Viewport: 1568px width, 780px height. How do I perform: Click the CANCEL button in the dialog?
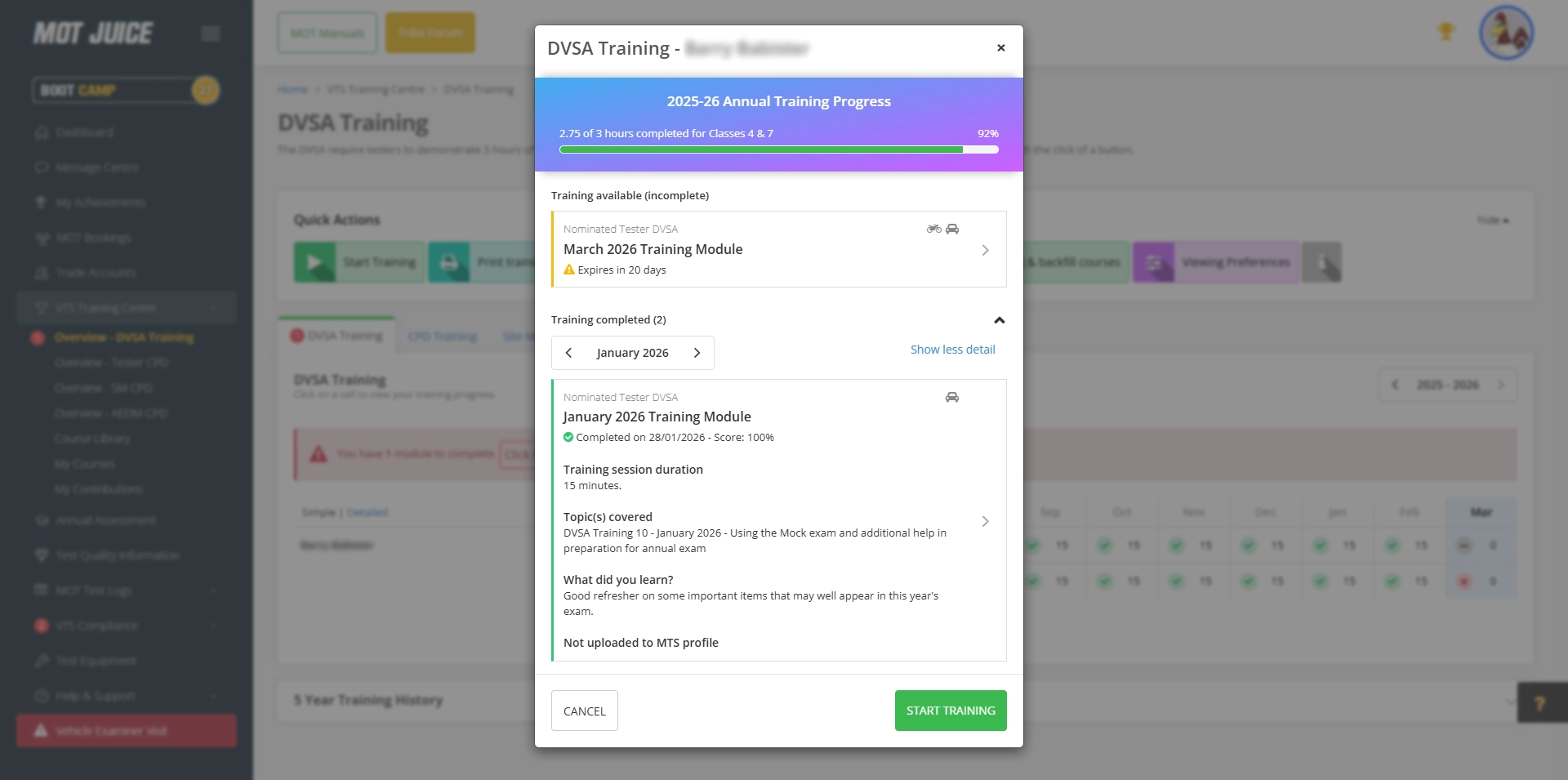click(584, 711)
